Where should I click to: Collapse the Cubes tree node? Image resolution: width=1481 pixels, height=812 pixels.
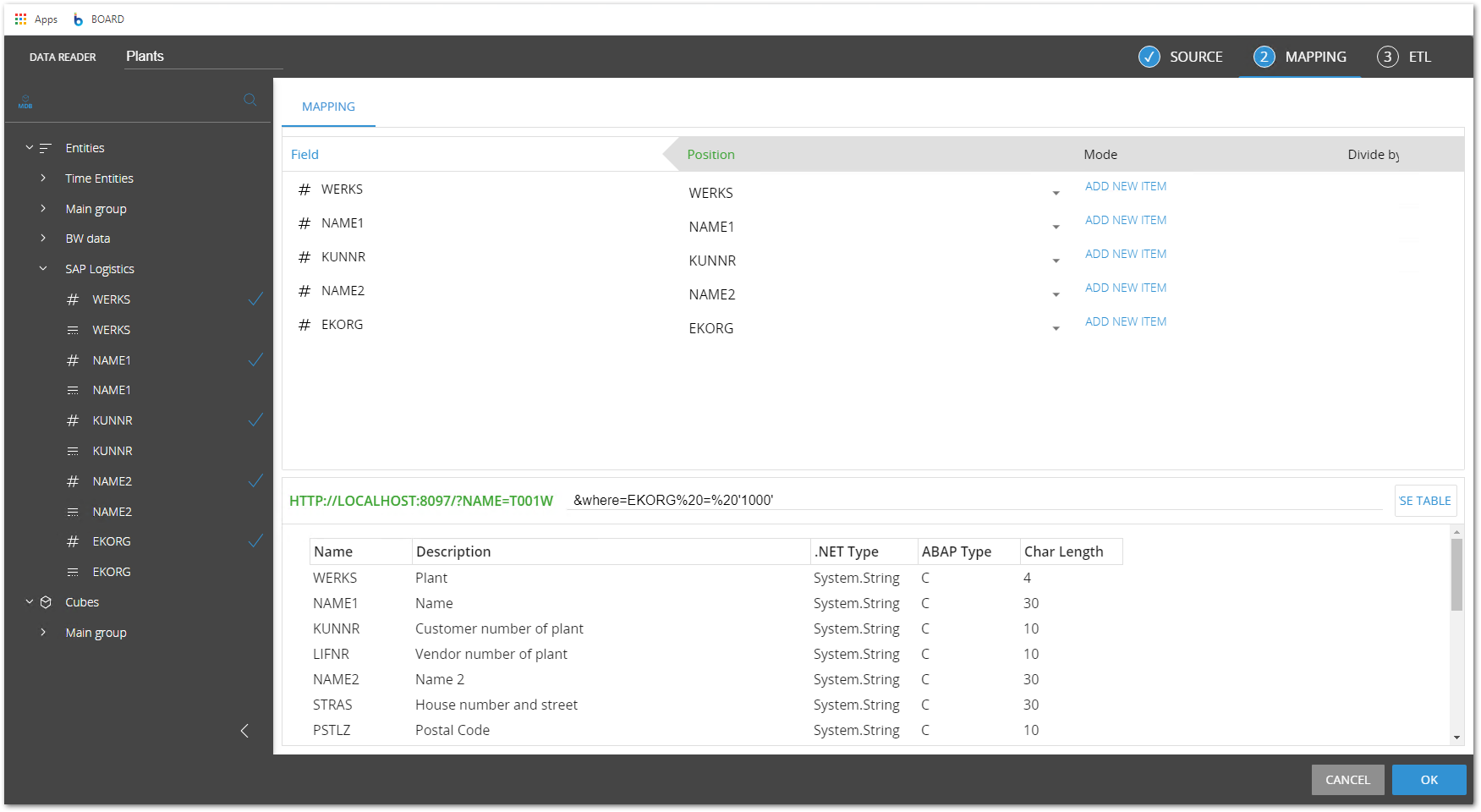30,602
